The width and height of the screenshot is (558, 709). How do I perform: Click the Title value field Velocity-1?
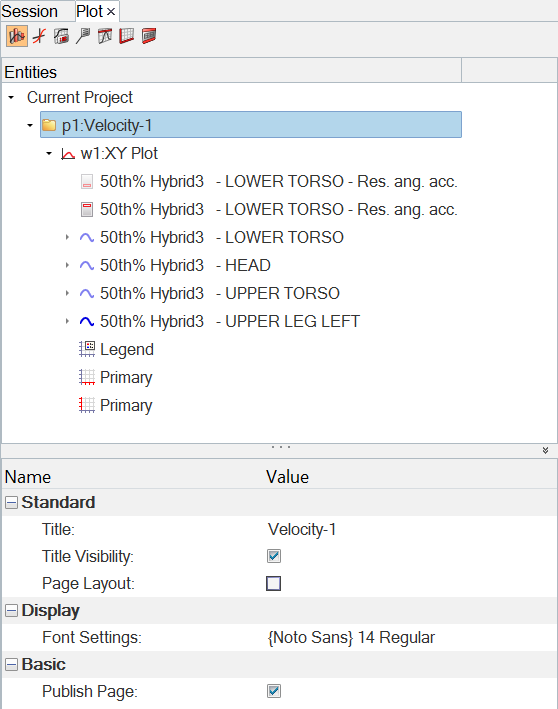click(x=302, y=529)
